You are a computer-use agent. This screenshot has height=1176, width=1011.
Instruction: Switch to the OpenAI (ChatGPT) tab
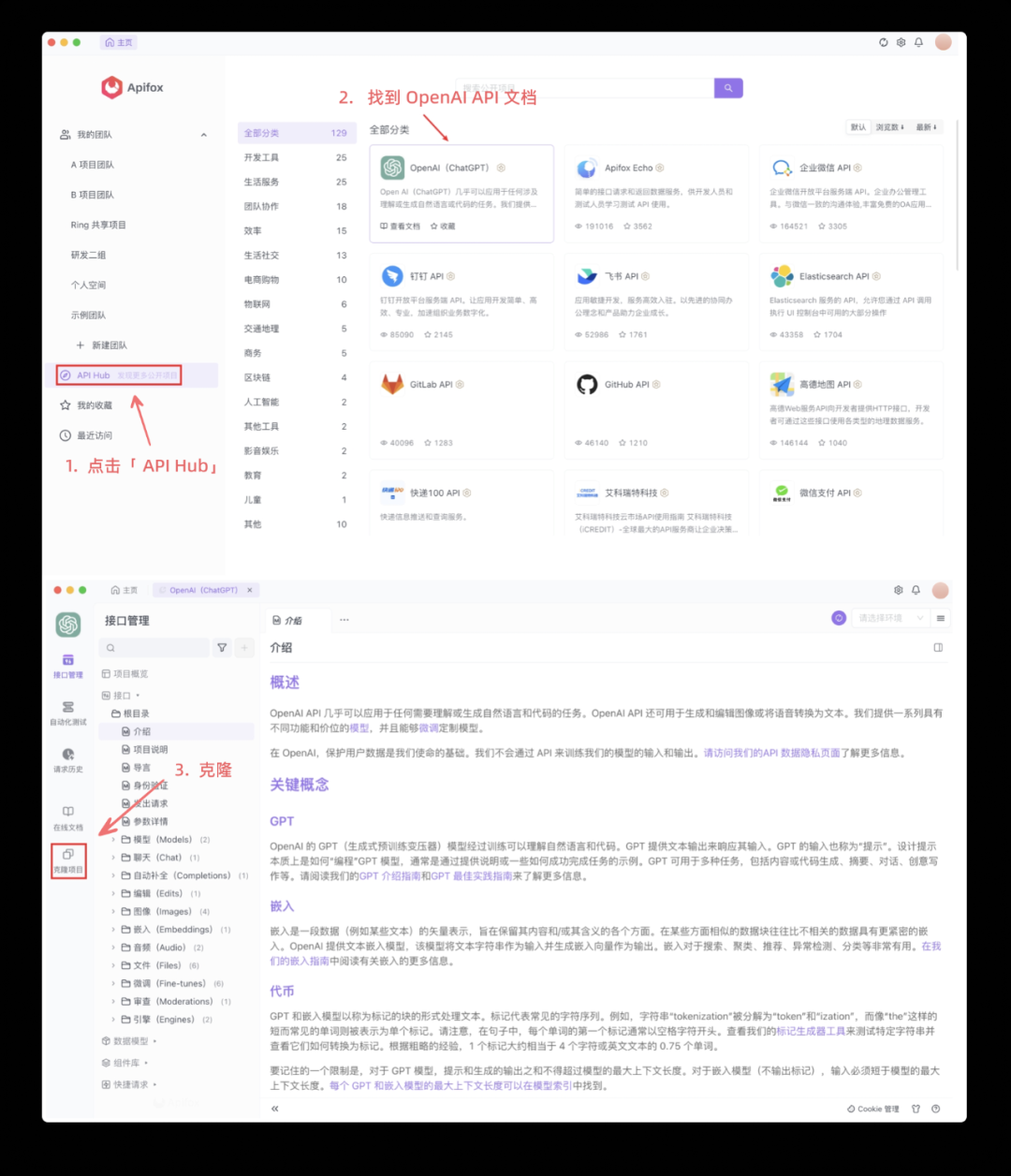pos(204,590)
